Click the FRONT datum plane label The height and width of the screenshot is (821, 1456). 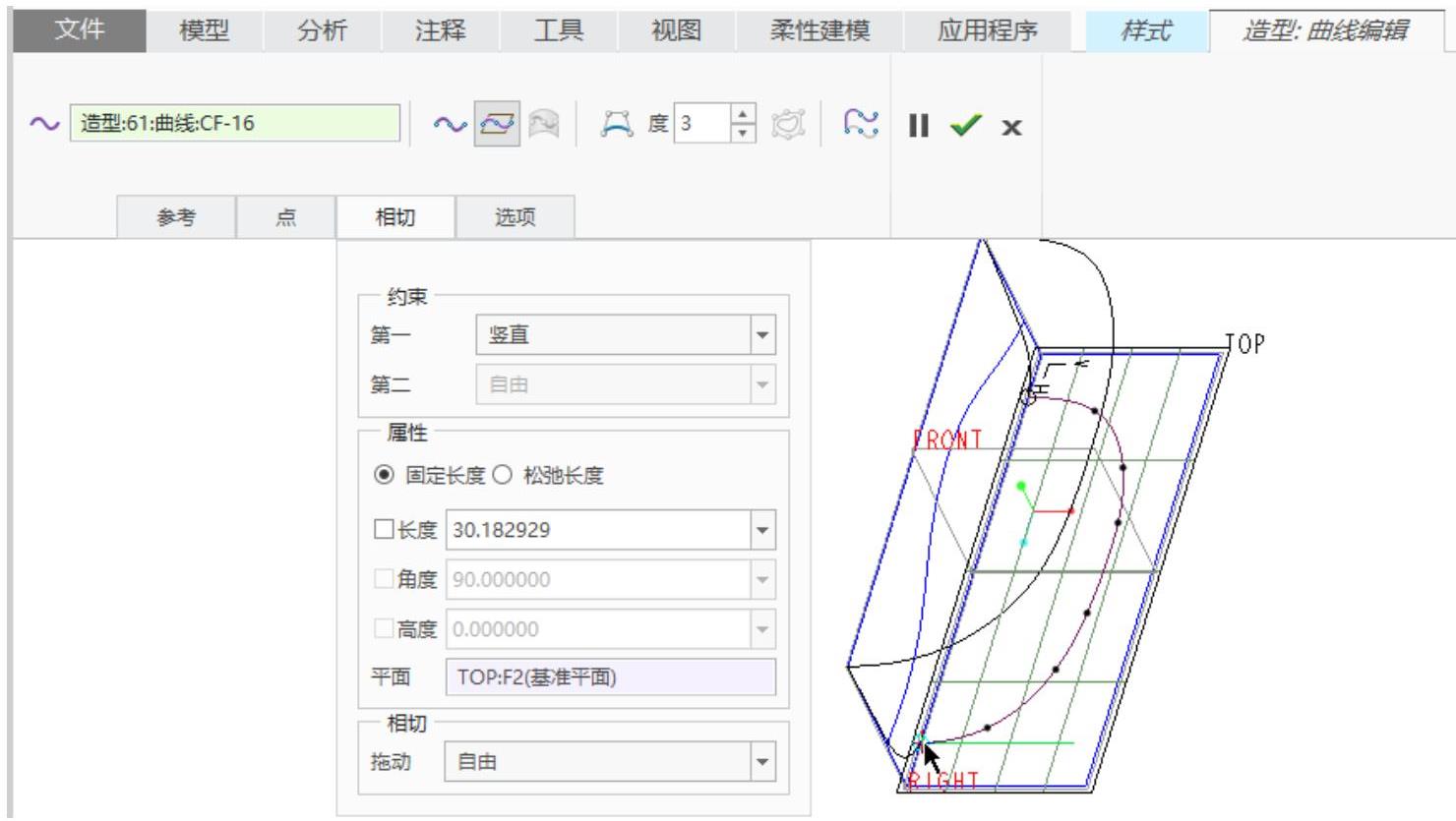948,440
